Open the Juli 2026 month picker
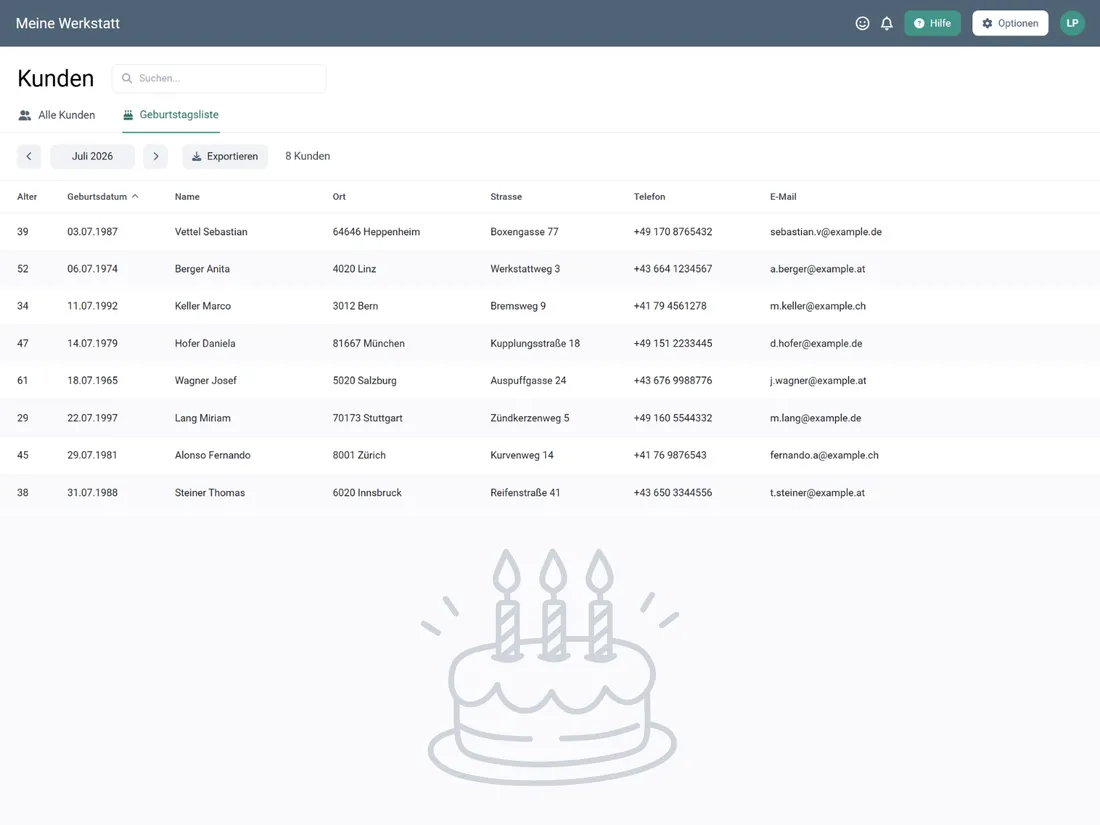This screenshot has height=825, width=1100. (x=92, y=156)
